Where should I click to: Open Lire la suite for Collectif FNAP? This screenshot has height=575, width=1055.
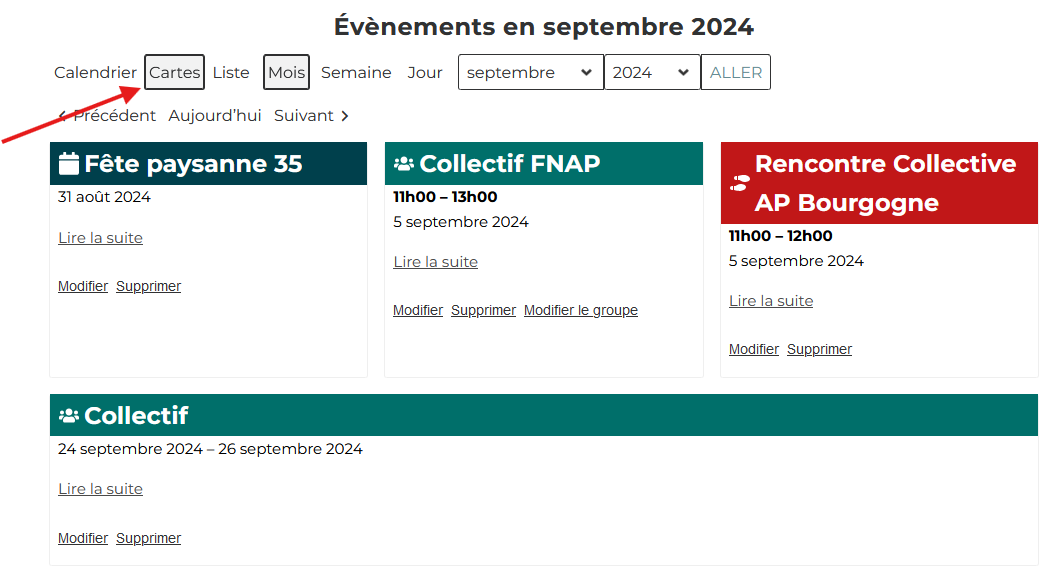coord(435,262)
